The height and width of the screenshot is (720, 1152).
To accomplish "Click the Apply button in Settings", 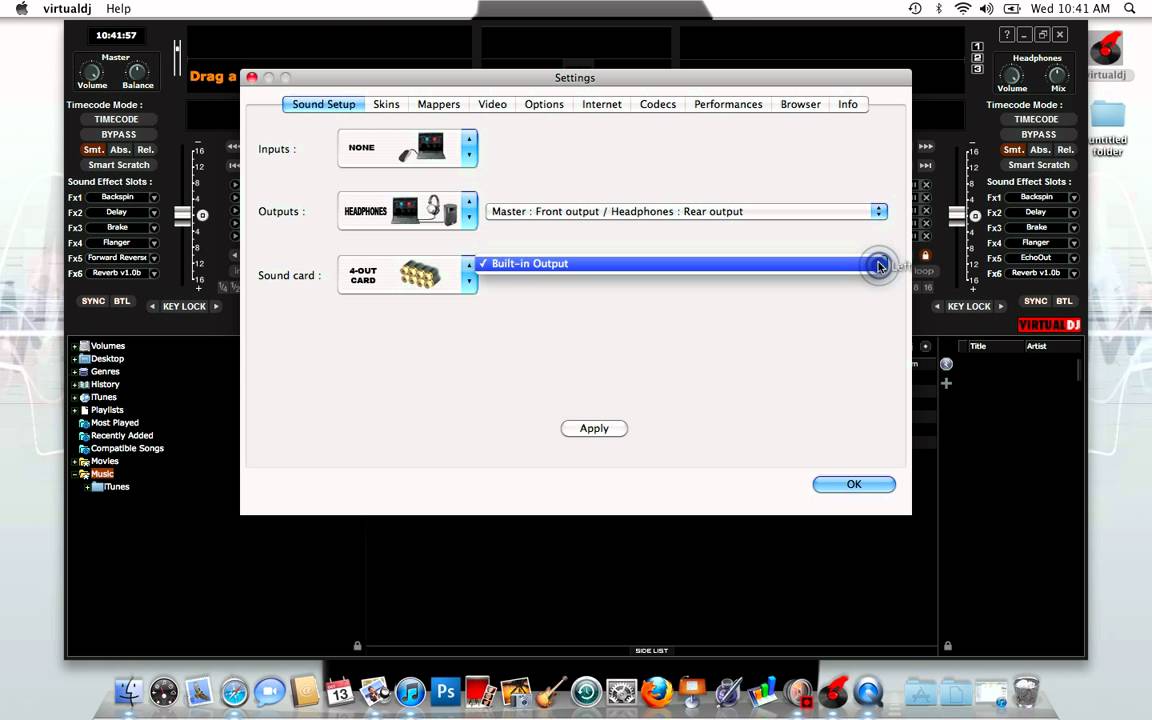I will tap(594, 428).
